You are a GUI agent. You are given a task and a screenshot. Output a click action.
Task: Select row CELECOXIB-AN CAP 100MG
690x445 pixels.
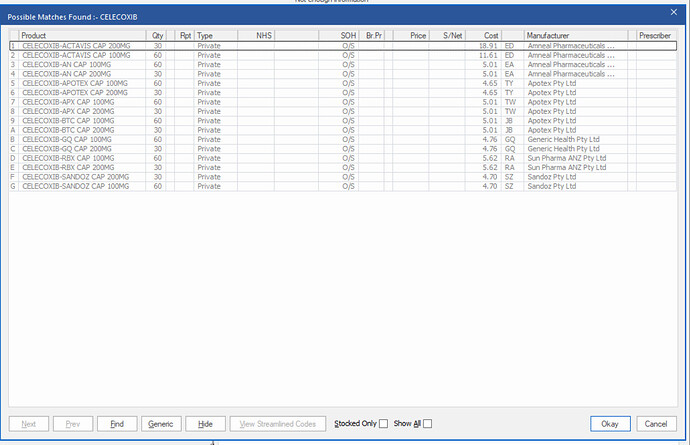[x=343, y=64]
